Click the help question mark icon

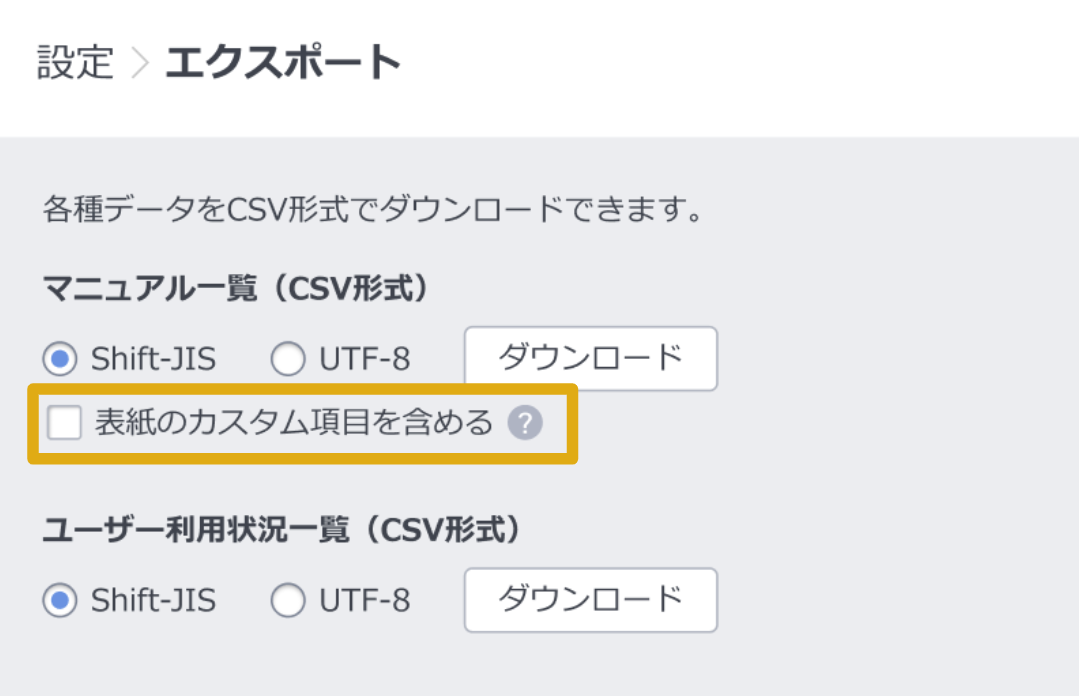(524, 424)
